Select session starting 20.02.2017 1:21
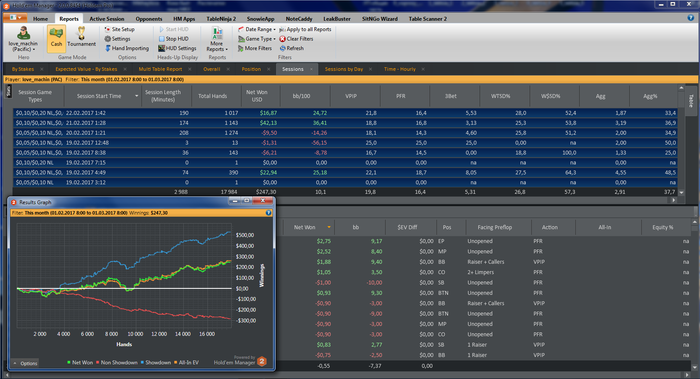This screenshot has height=379, width=700. click(x=345, y=133)
